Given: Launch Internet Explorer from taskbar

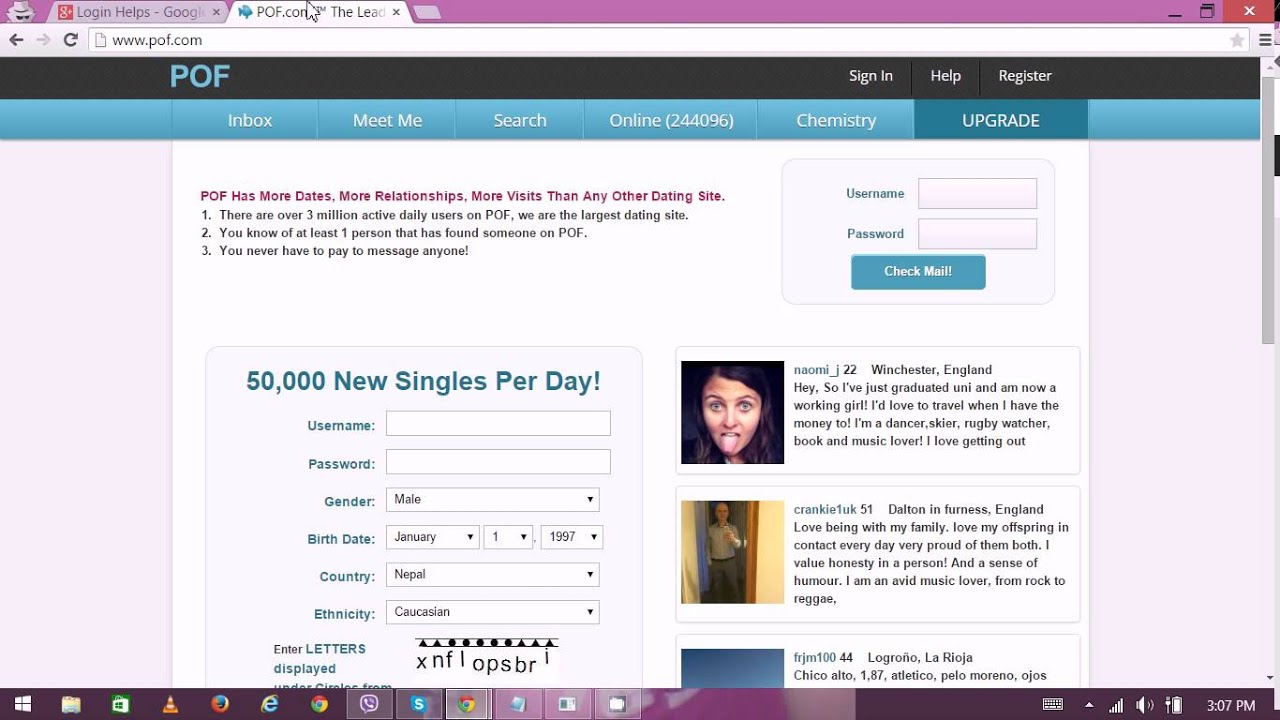Looking at the screenshot, I should tap(269, 704).
